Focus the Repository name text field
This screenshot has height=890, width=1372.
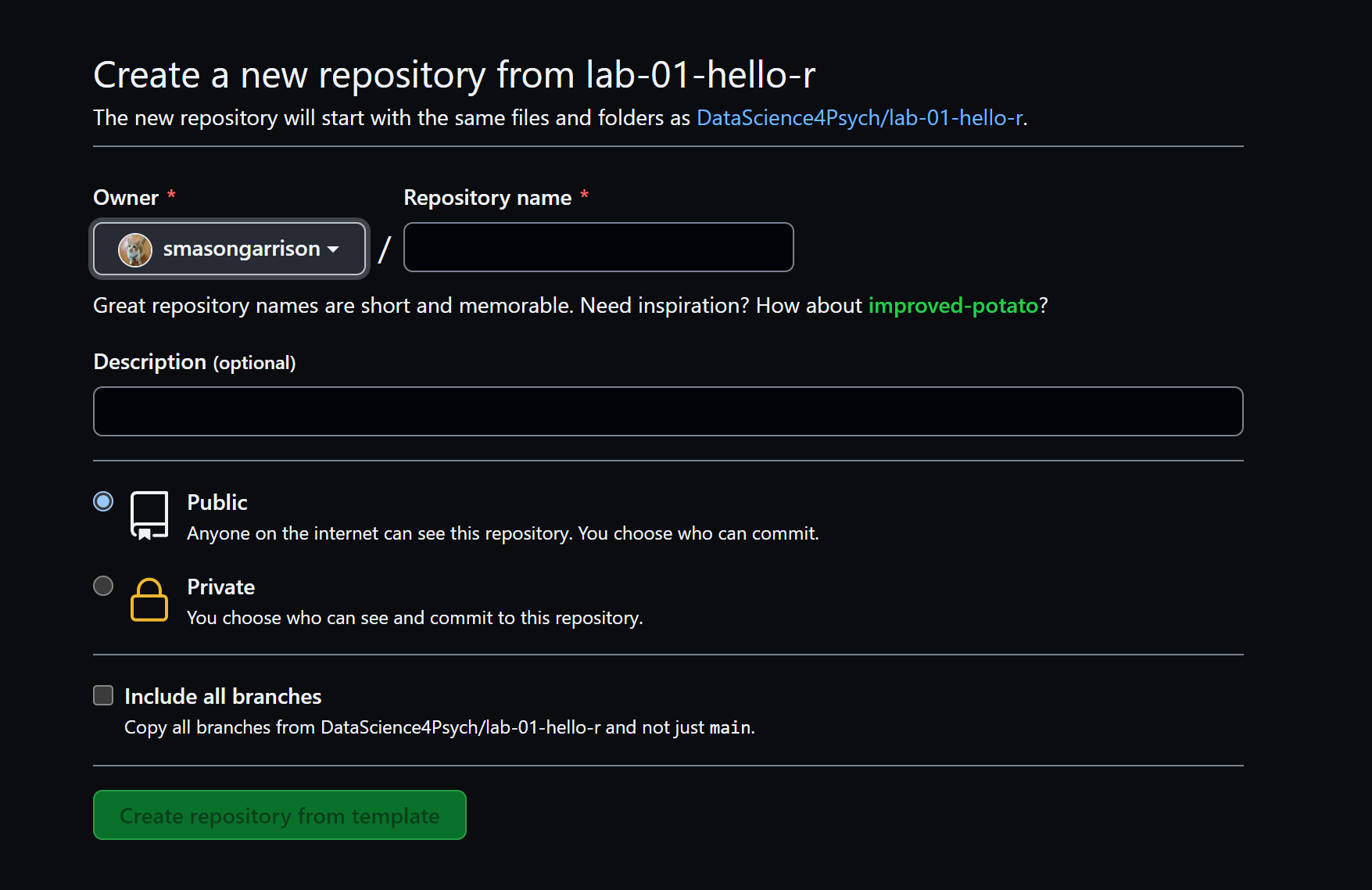pyautogui.click(x=598, y=247)
